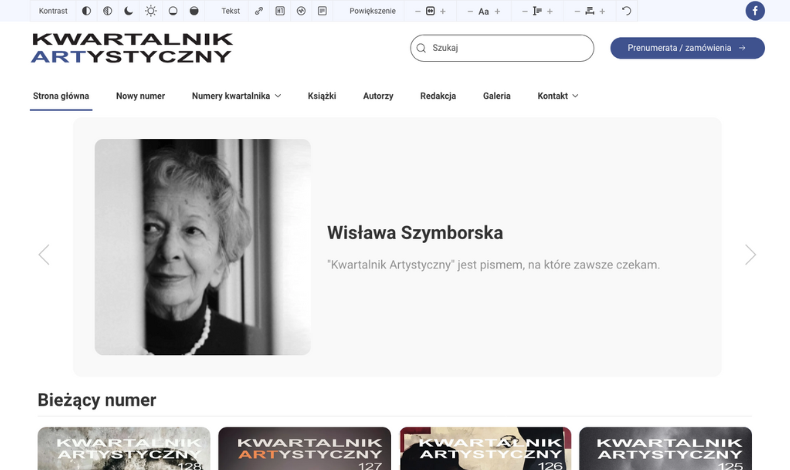
Task: Switch to the sun light contrast mode
Action: pyautogui.click(x=151, y=11)
